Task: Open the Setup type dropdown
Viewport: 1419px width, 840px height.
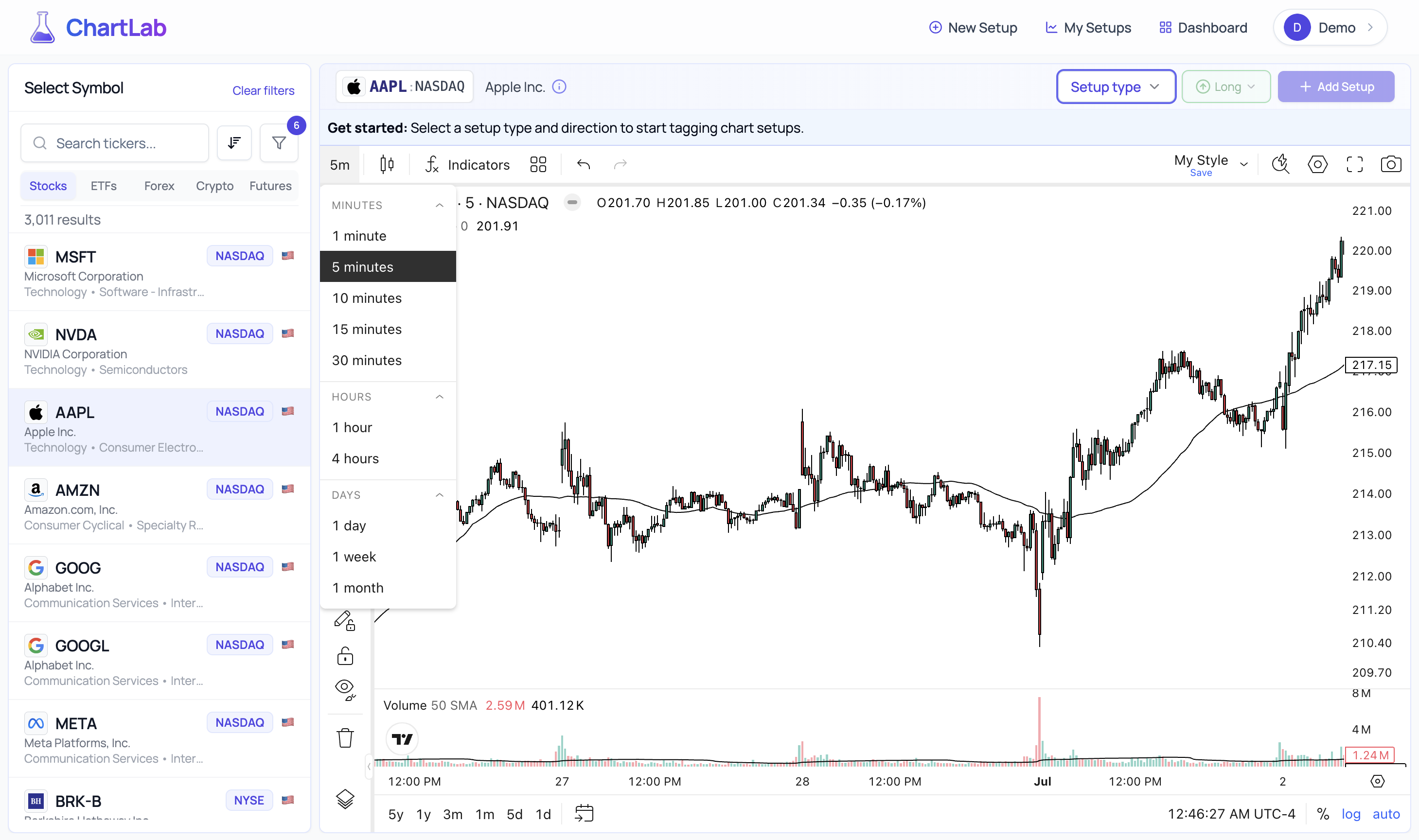Action: pyautogui.click(x=1116, y=87)
